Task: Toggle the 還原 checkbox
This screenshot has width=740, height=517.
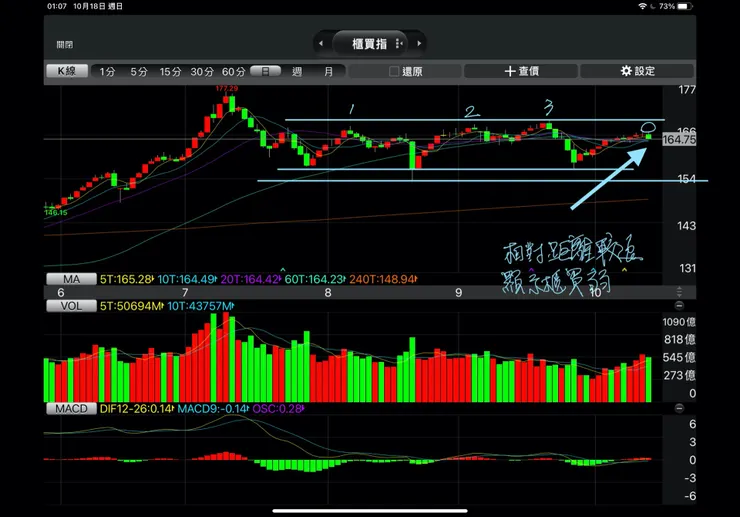Action: pyautogui.click(x=394, y=71)
